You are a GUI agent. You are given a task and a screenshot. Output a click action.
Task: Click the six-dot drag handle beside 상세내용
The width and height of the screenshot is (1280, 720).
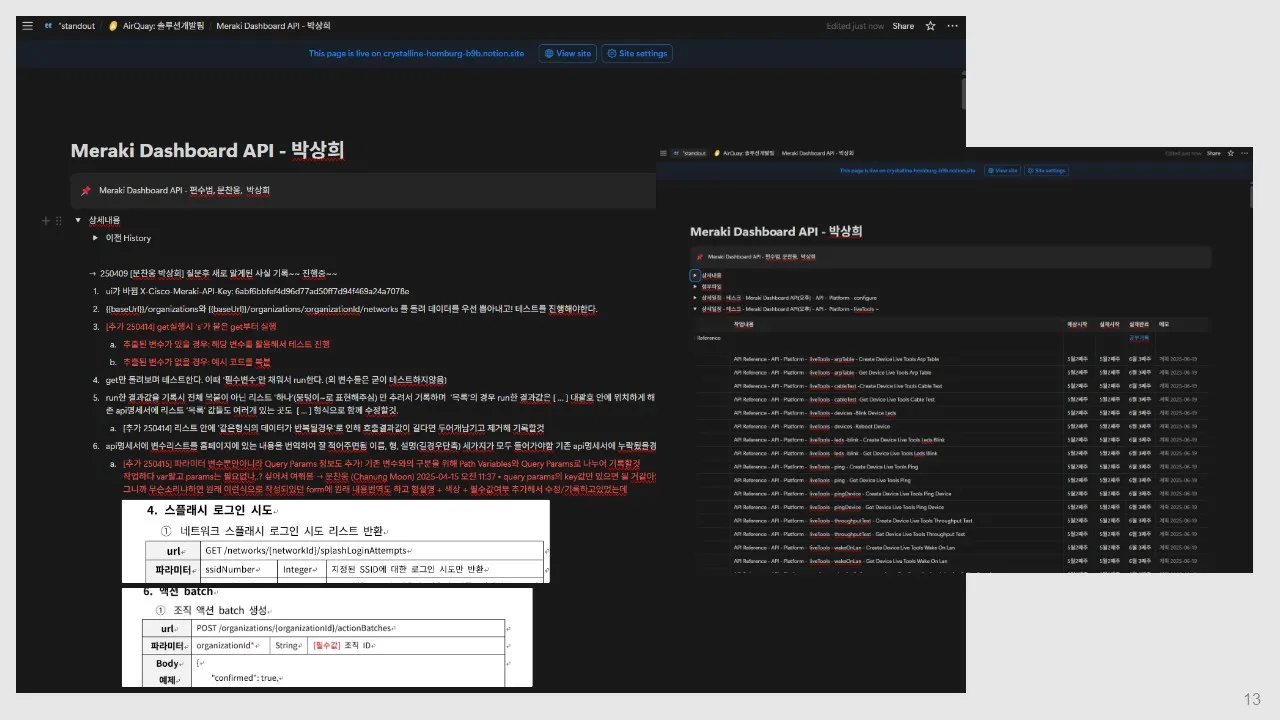point(58,220)
